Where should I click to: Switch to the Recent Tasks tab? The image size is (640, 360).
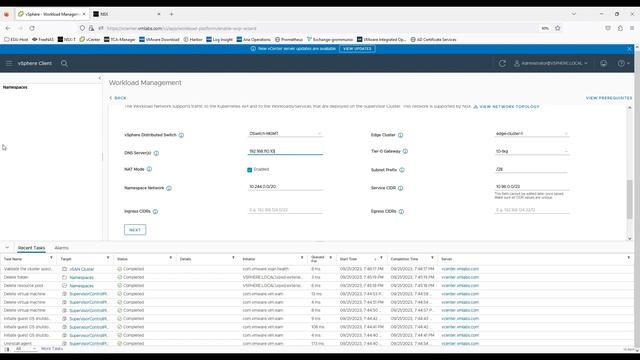click(31, 248)
